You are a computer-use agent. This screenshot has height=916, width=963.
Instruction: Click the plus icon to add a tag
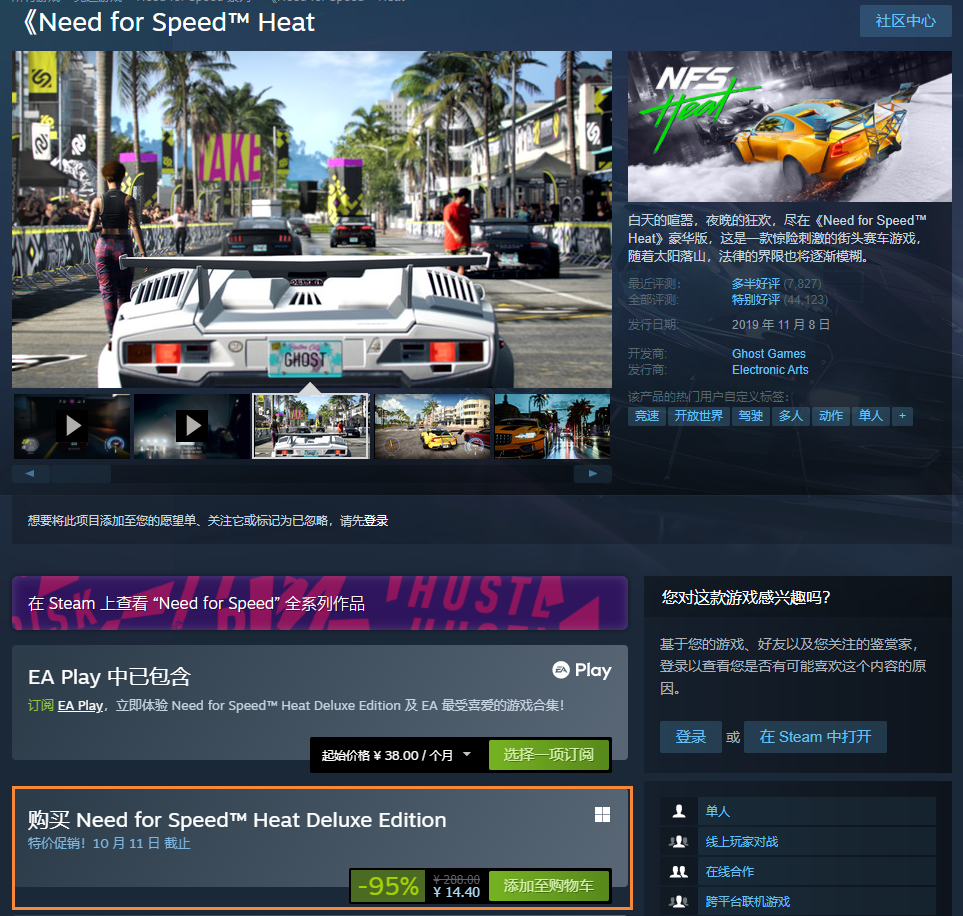click(902, 416)
